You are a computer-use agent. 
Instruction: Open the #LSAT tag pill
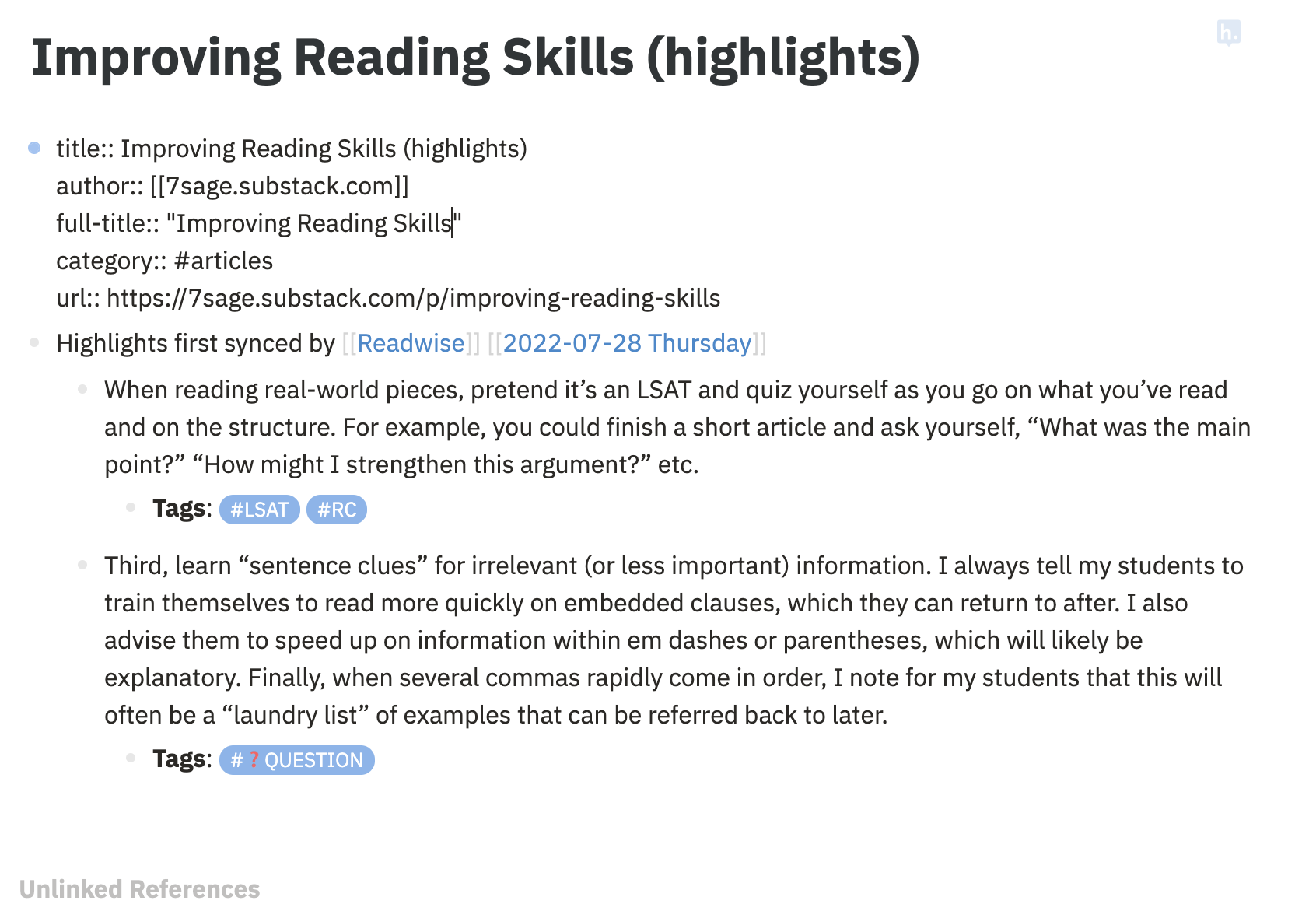pyautogui.click(x=260, y=510)
